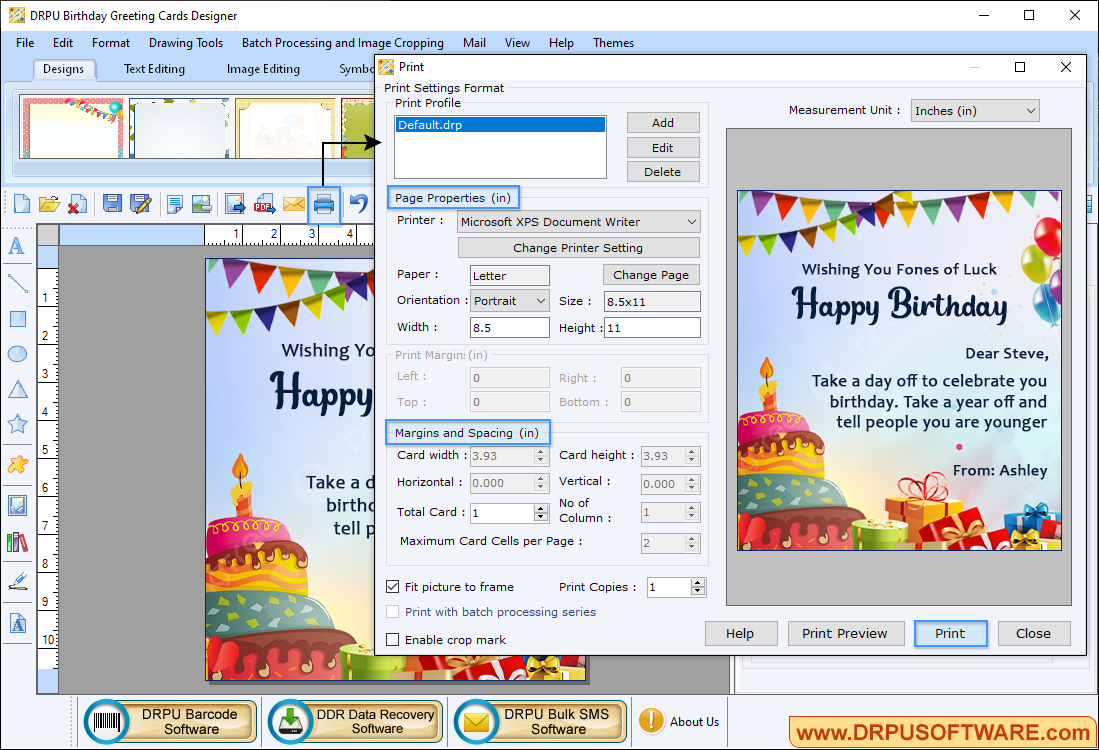Switch to the Text Editing tab

click(154, 68)
